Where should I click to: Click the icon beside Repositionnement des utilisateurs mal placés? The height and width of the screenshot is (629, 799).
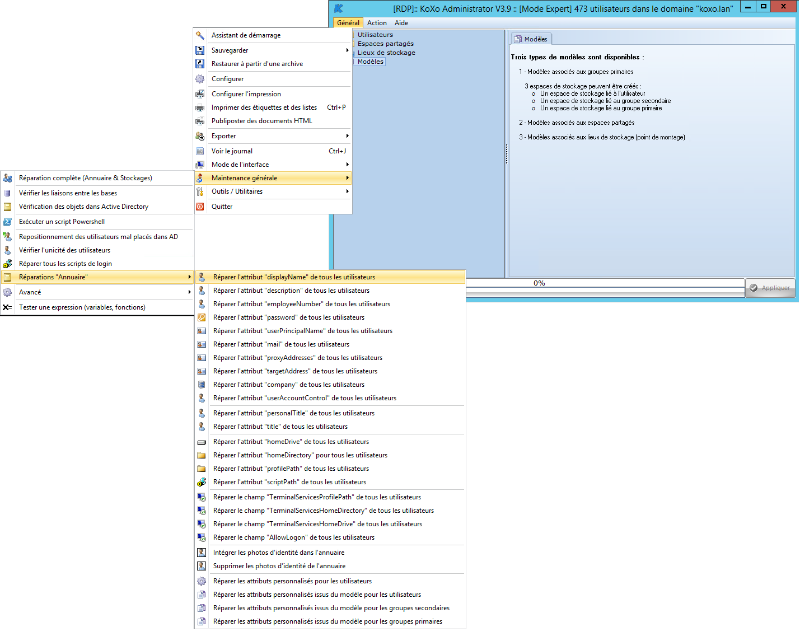(7, 237)
